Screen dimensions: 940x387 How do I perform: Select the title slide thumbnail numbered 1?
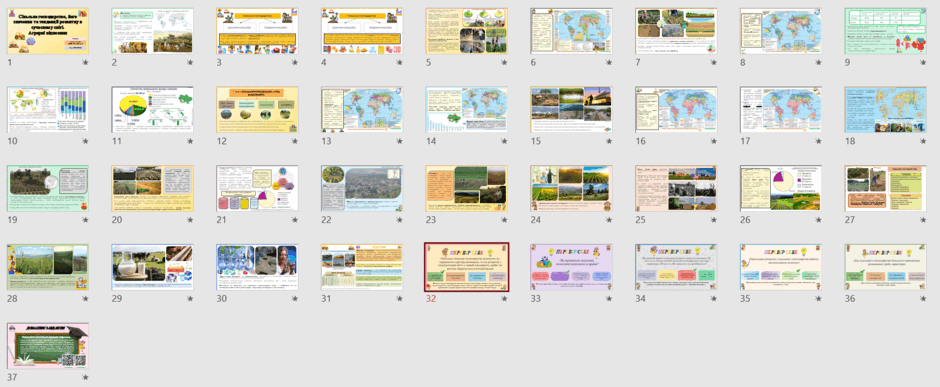(48, 31)
